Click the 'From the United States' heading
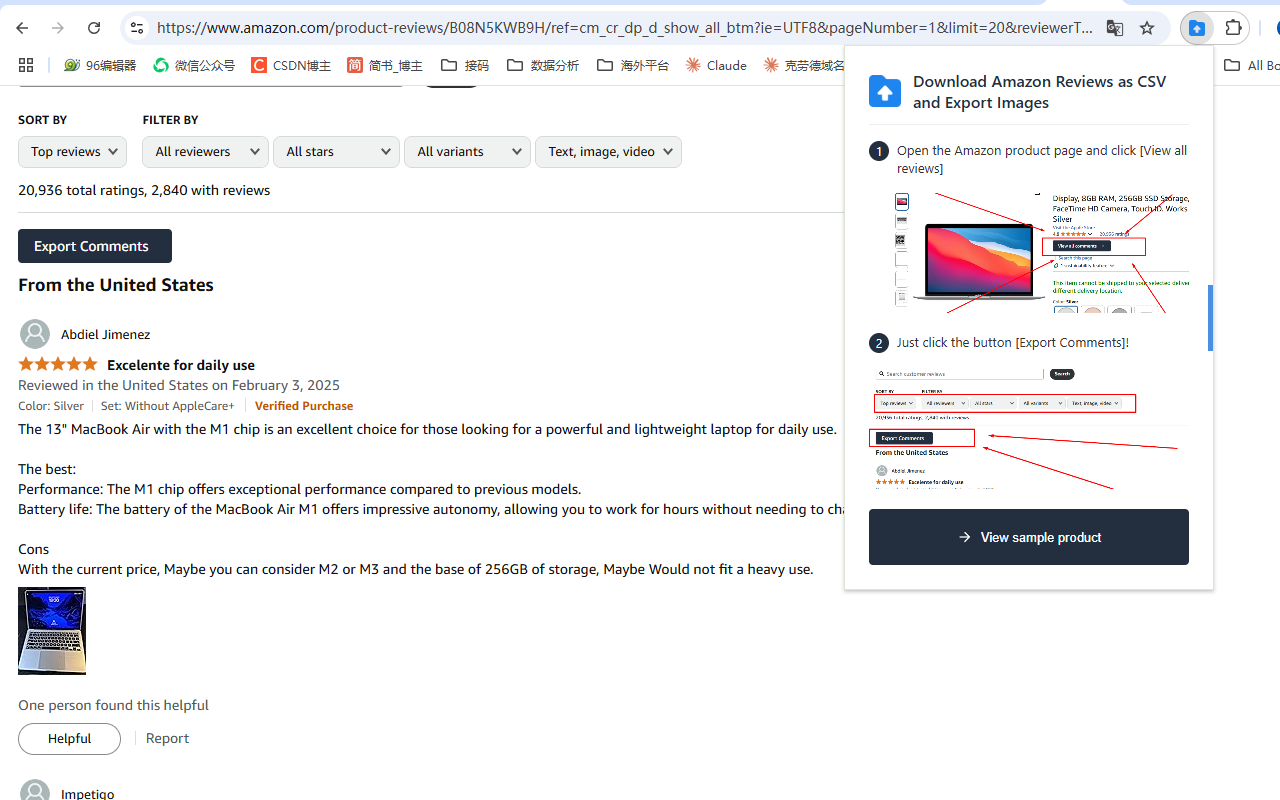This screenshot has width=1280, height=800. (x=116, y=285)
